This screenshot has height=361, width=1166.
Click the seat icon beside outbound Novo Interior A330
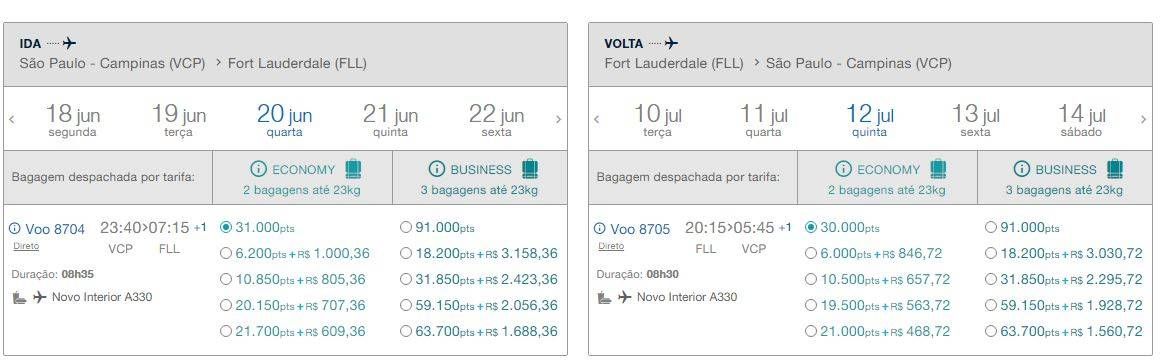[19, 297]
